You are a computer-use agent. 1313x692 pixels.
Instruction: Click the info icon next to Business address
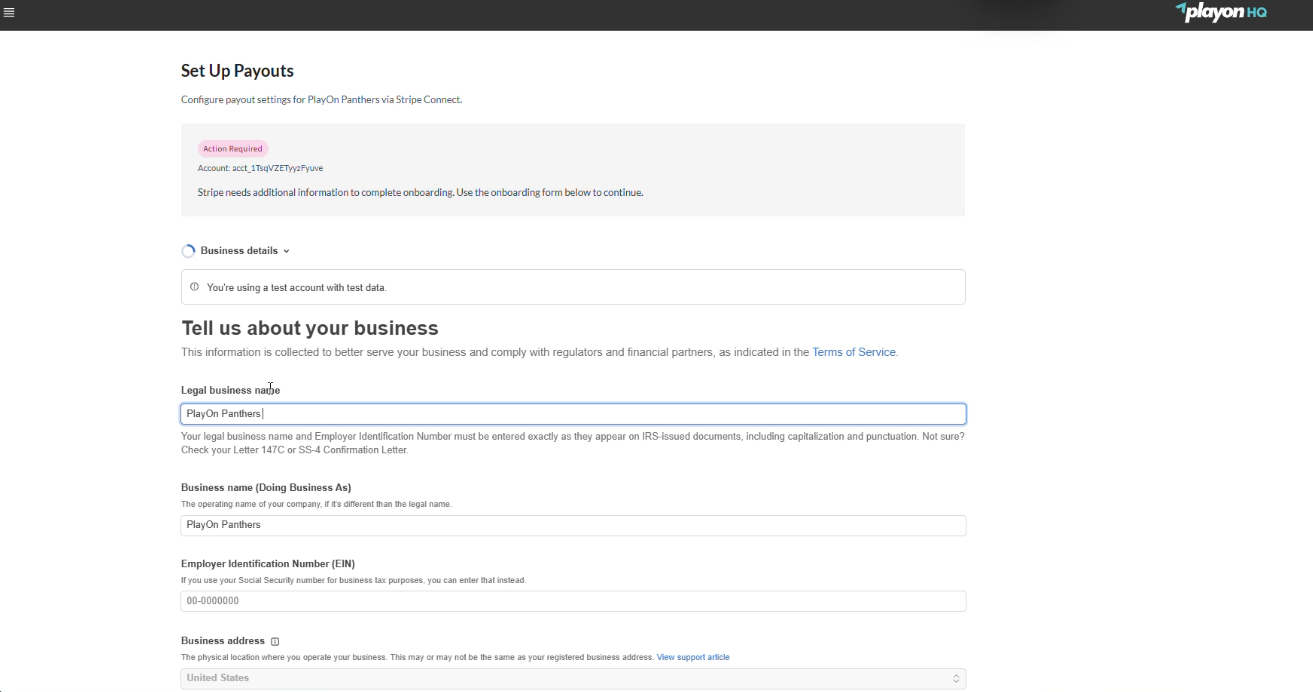pos(275,641)
